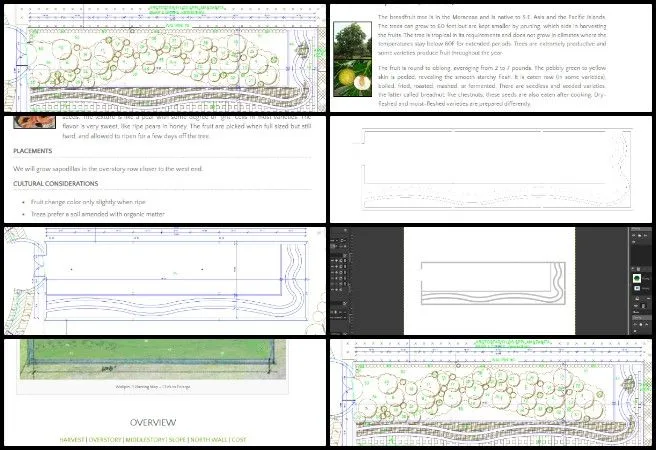Click the map caption under the green map
This screenshot has height=450, width=656.
(x=153, y=387)
